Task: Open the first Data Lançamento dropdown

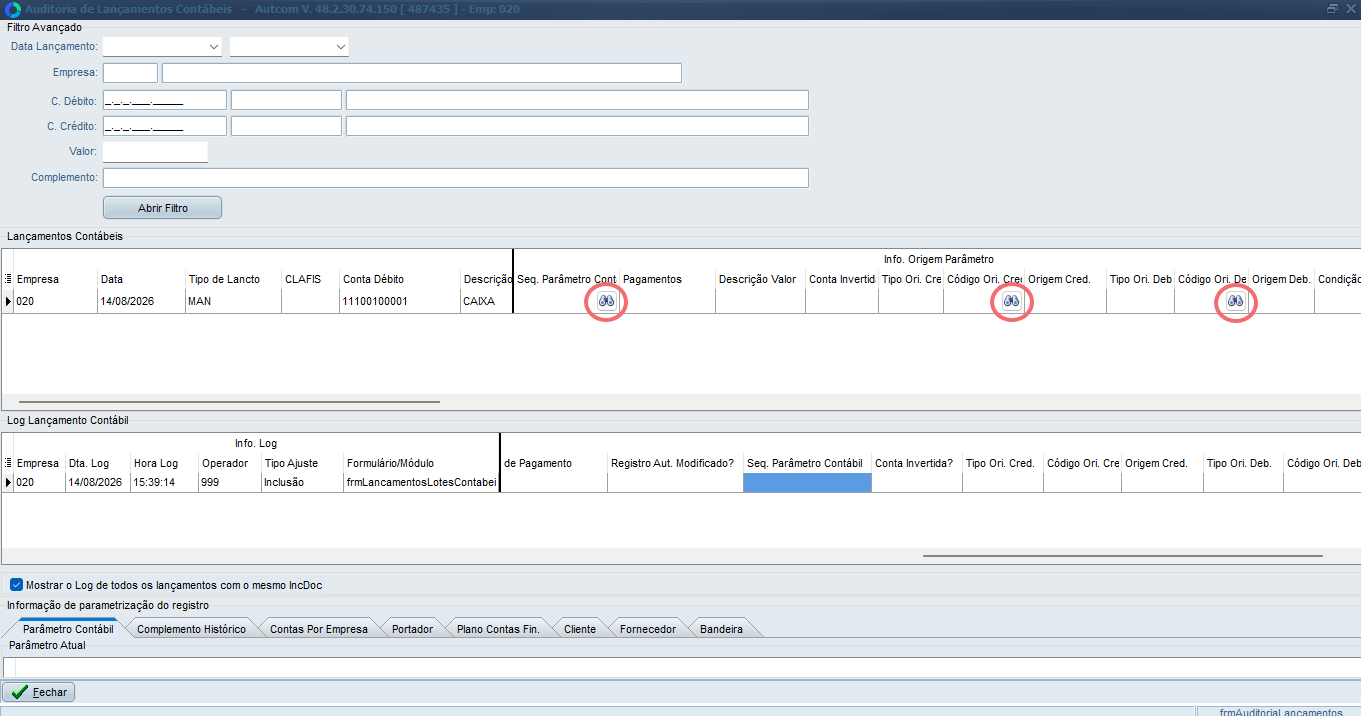Action: (x=214, y=47)
